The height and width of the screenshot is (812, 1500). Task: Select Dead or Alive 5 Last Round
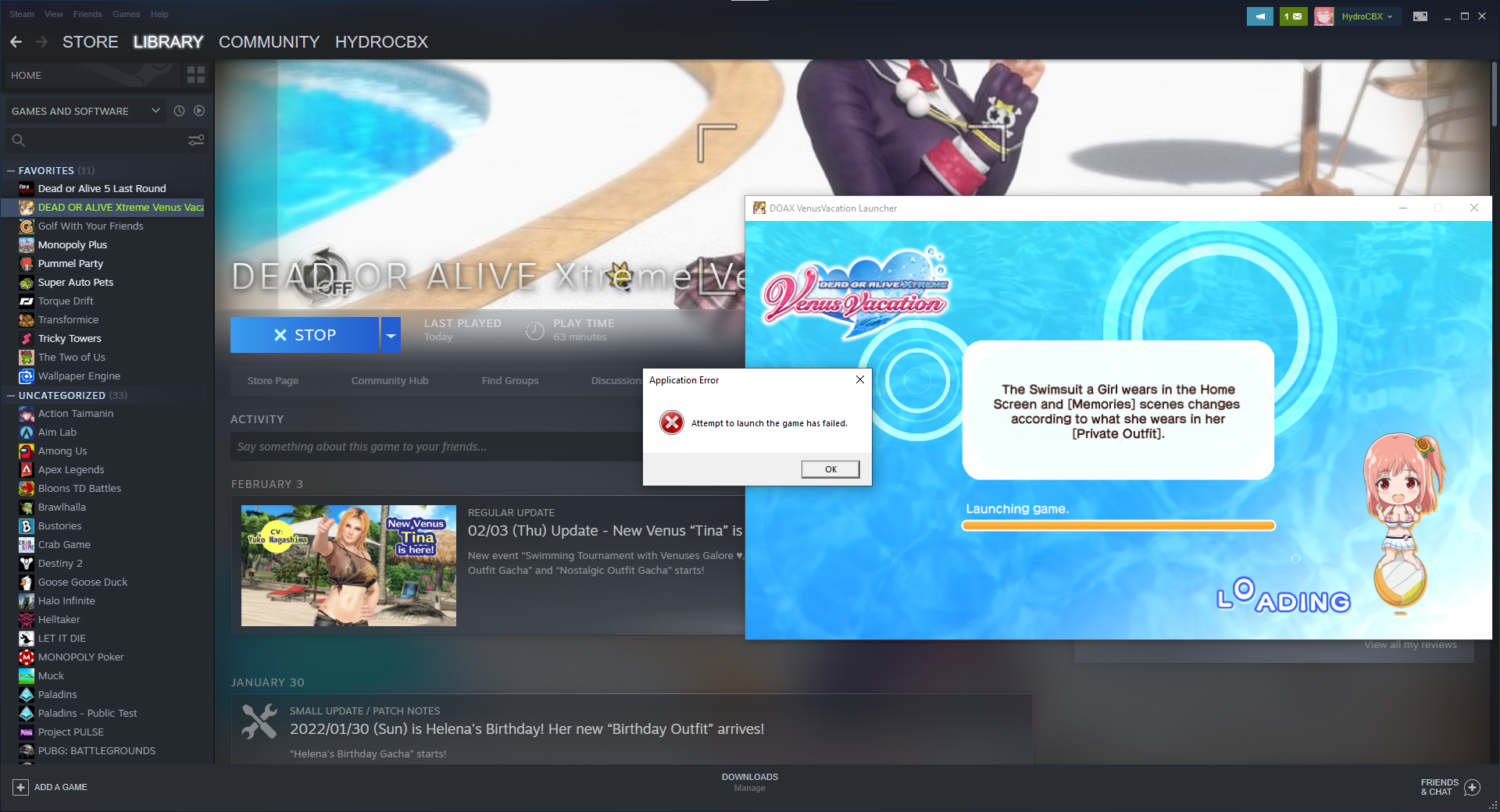point(102,189)
